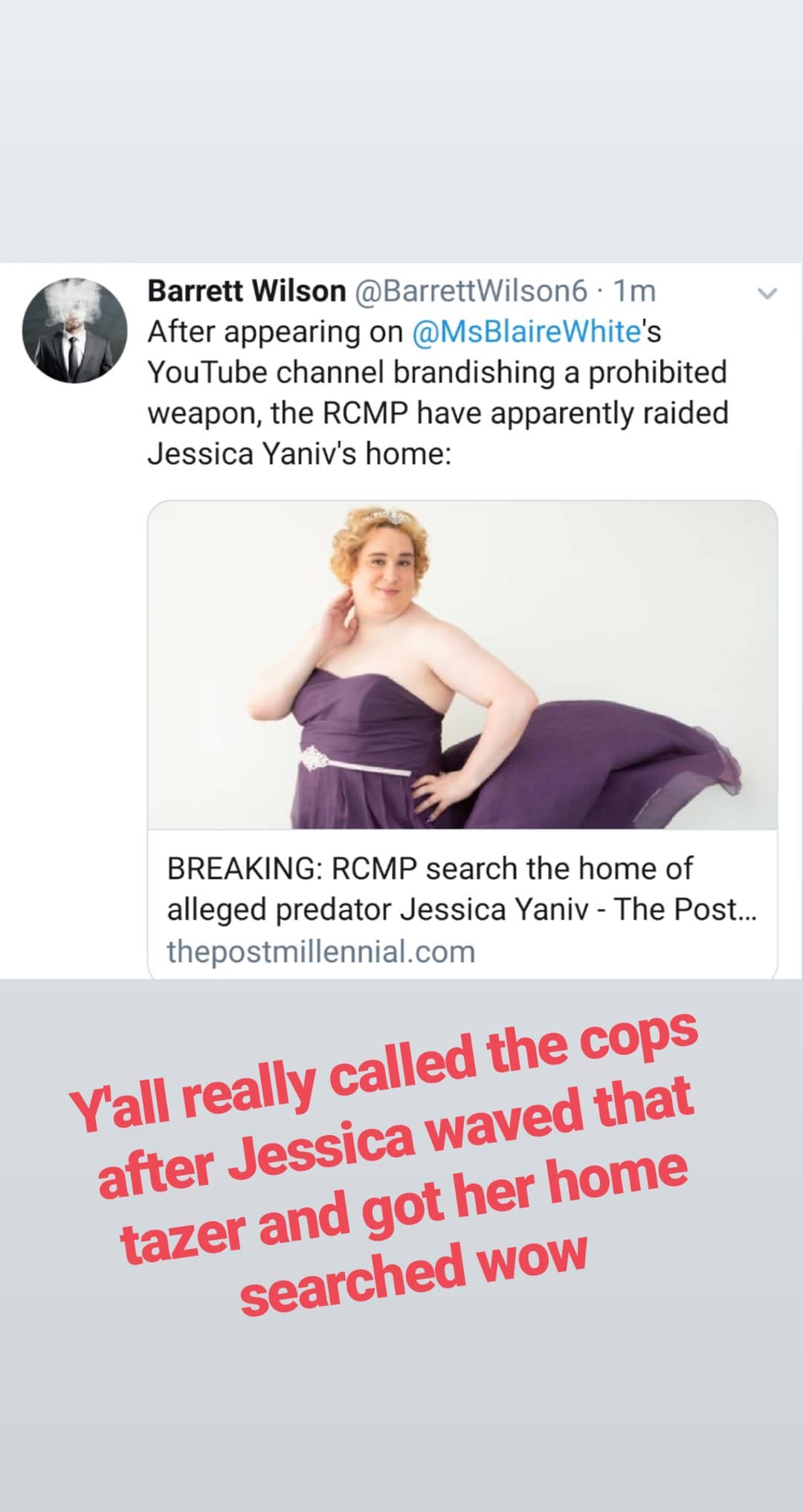Click the "alleged predator Jessica Yaniv" headline line

coord(461,910)
